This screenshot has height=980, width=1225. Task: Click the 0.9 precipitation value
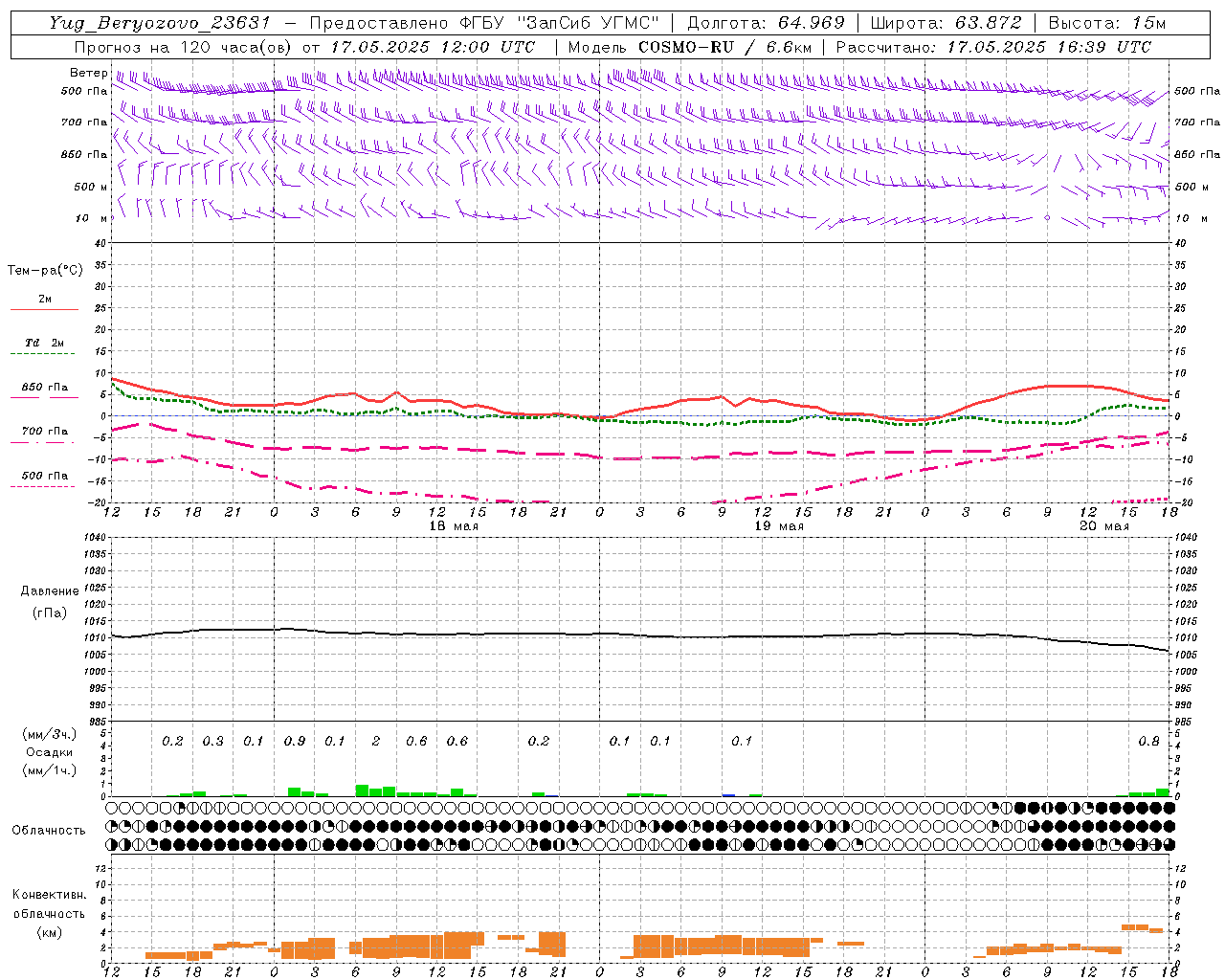click(x=295, y=742)
